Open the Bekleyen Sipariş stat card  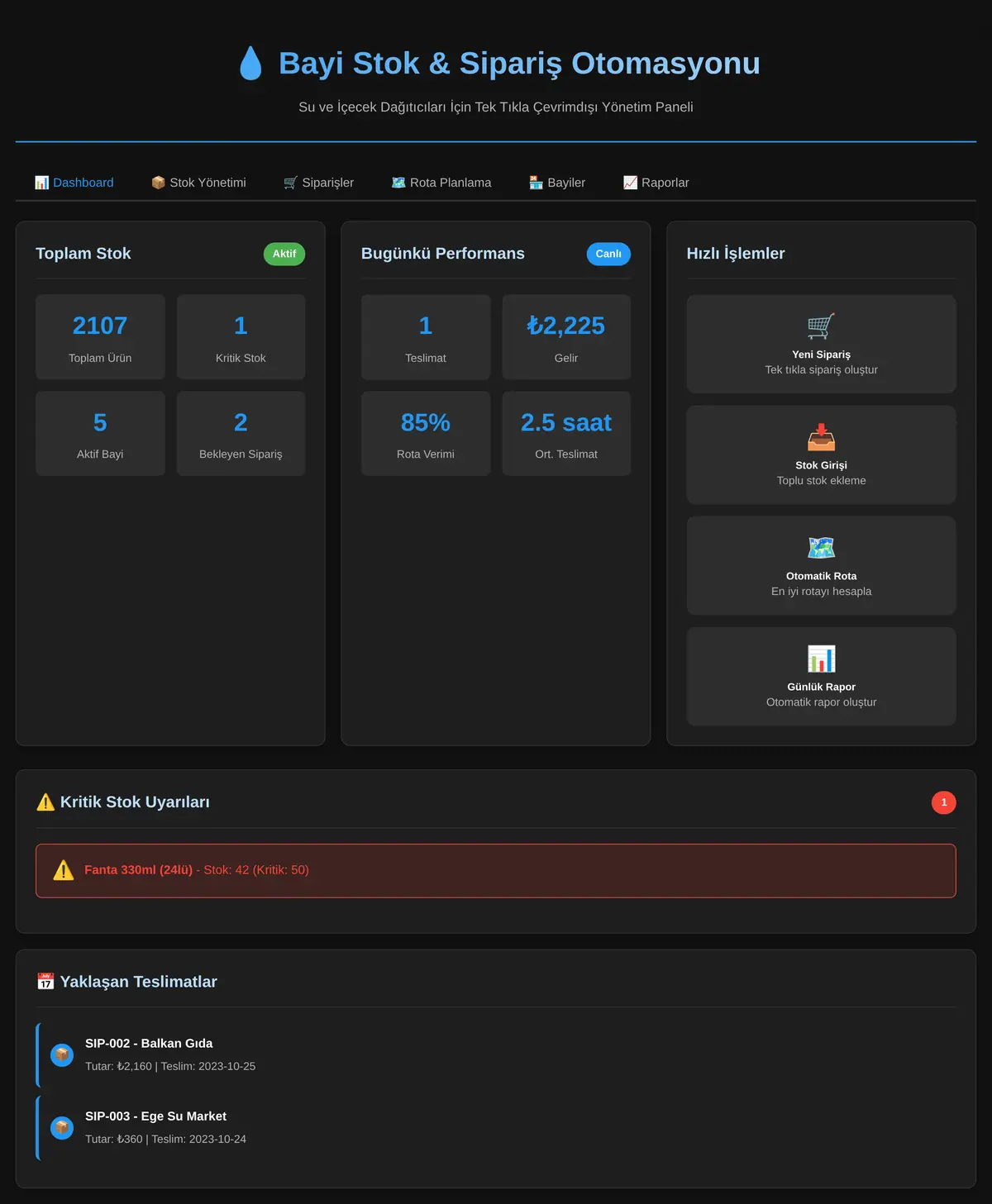[241, 434]
